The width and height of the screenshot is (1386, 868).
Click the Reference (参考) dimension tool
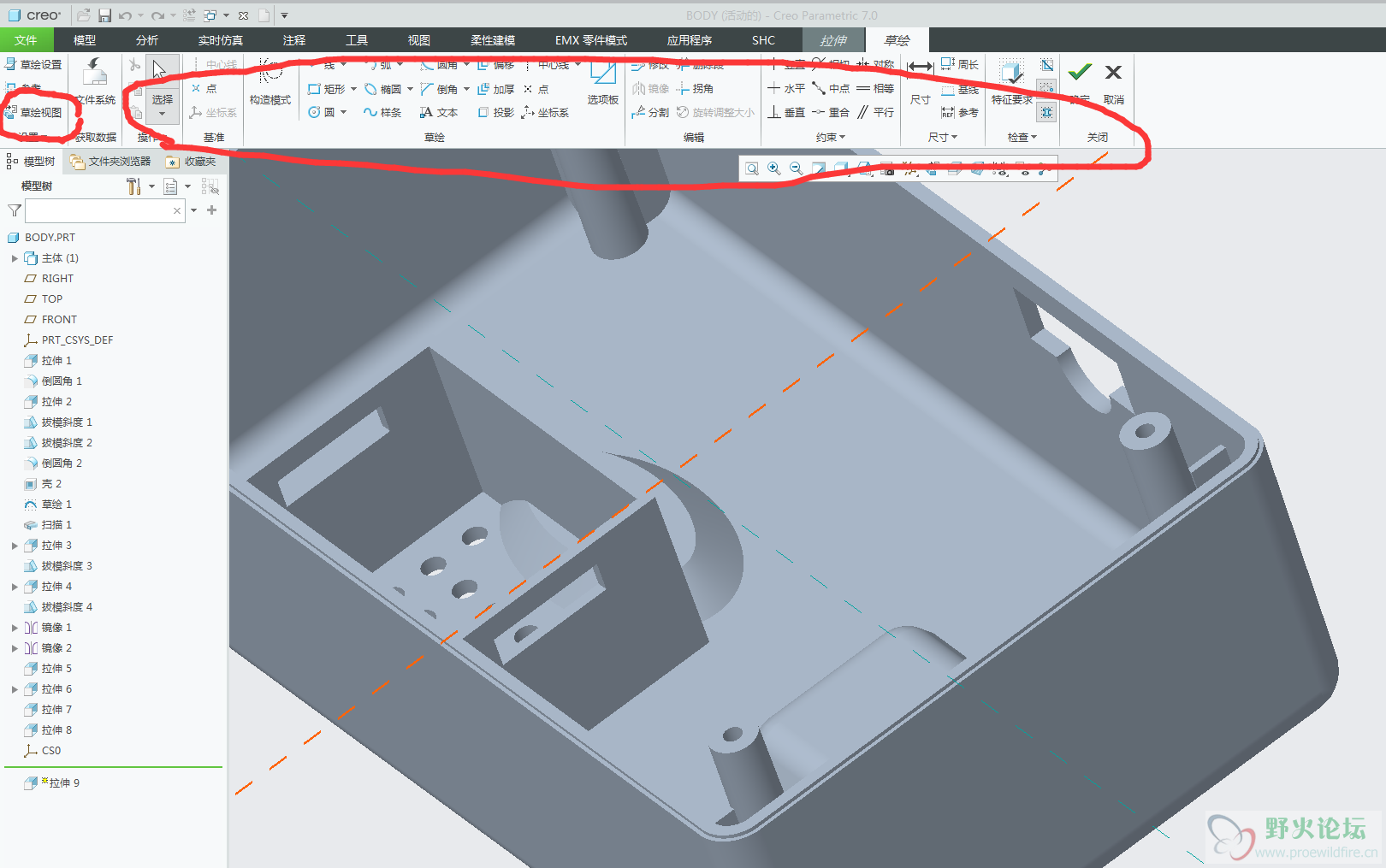(959, 112)
